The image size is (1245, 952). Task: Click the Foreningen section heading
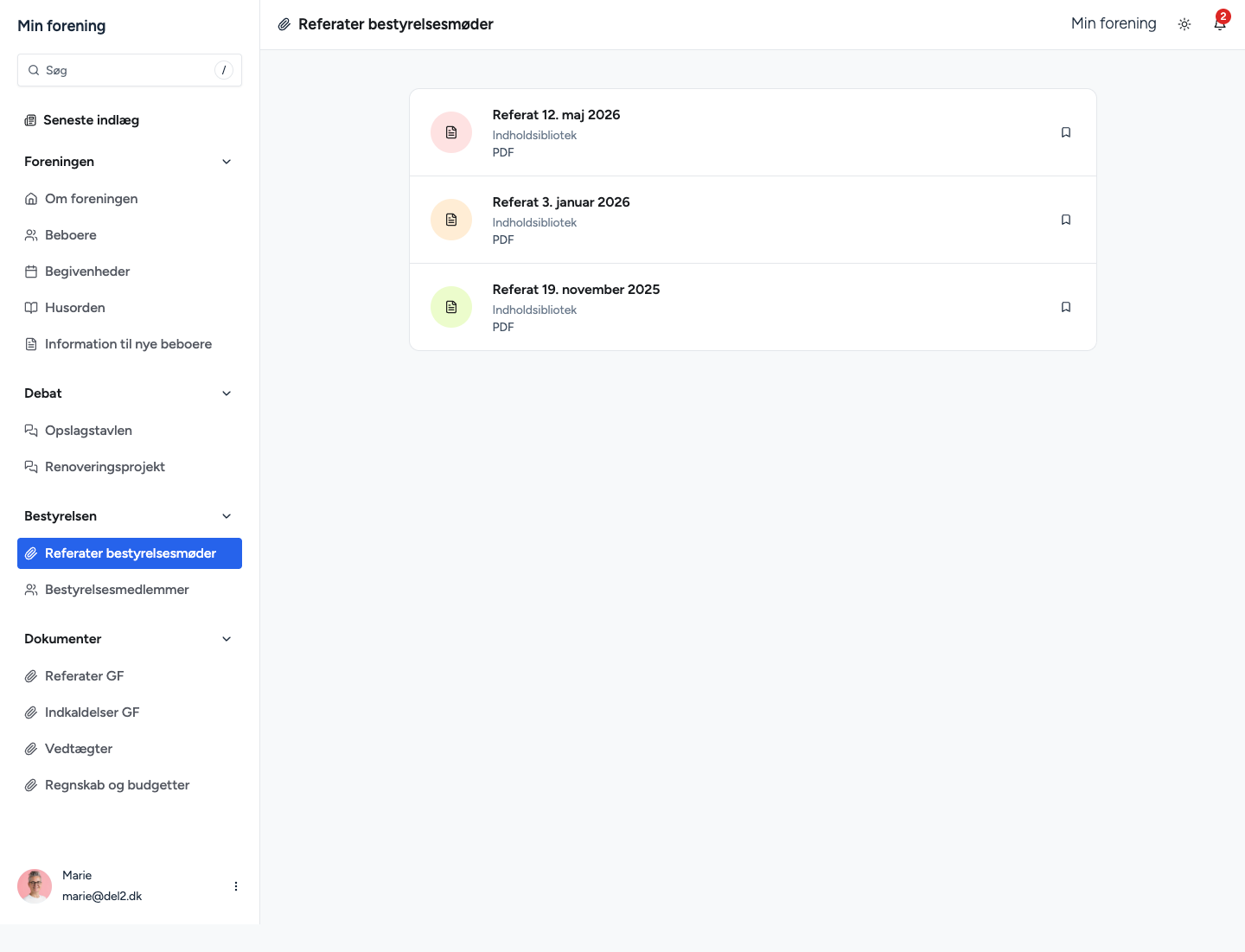(59, 162)
